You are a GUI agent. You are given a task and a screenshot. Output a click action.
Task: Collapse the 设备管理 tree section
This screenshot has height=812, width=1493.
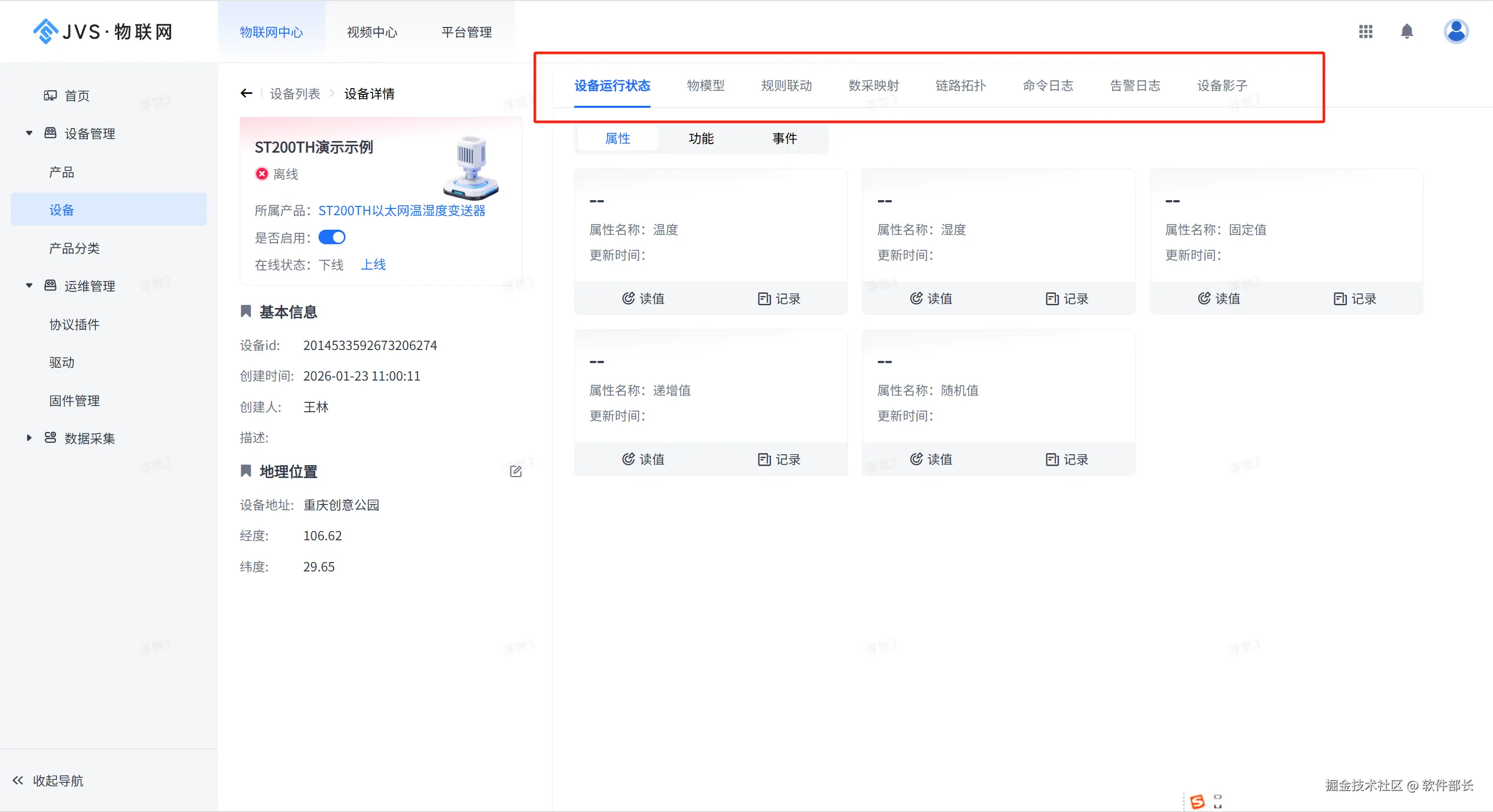pyautogui.click(x=29, y=133)
